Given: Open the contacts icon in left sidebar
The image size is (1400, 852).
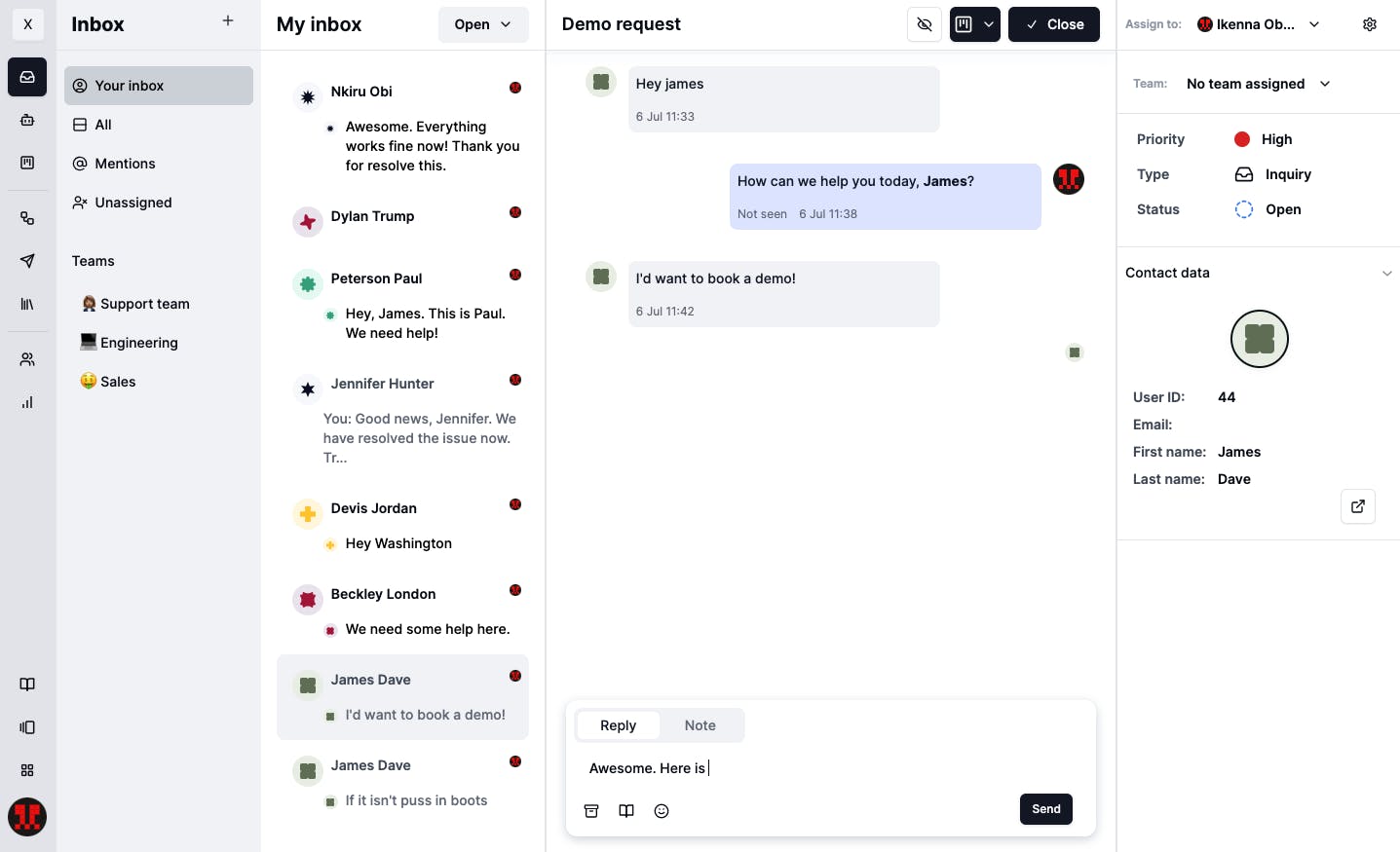Looking at the screenshot, I should (27, 359).
